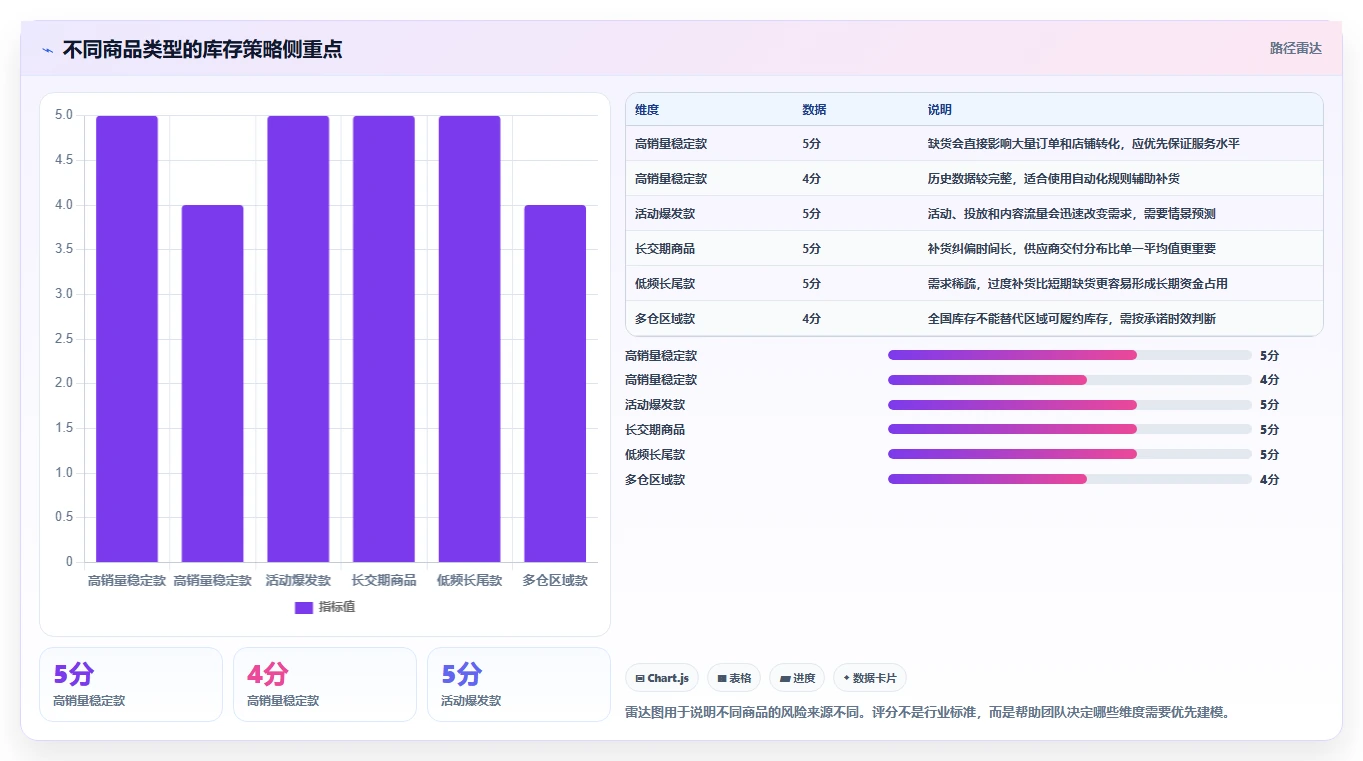
Task: Toggle the 指标值 legend swatch under the chart
Action: click(x=304, y=607)
